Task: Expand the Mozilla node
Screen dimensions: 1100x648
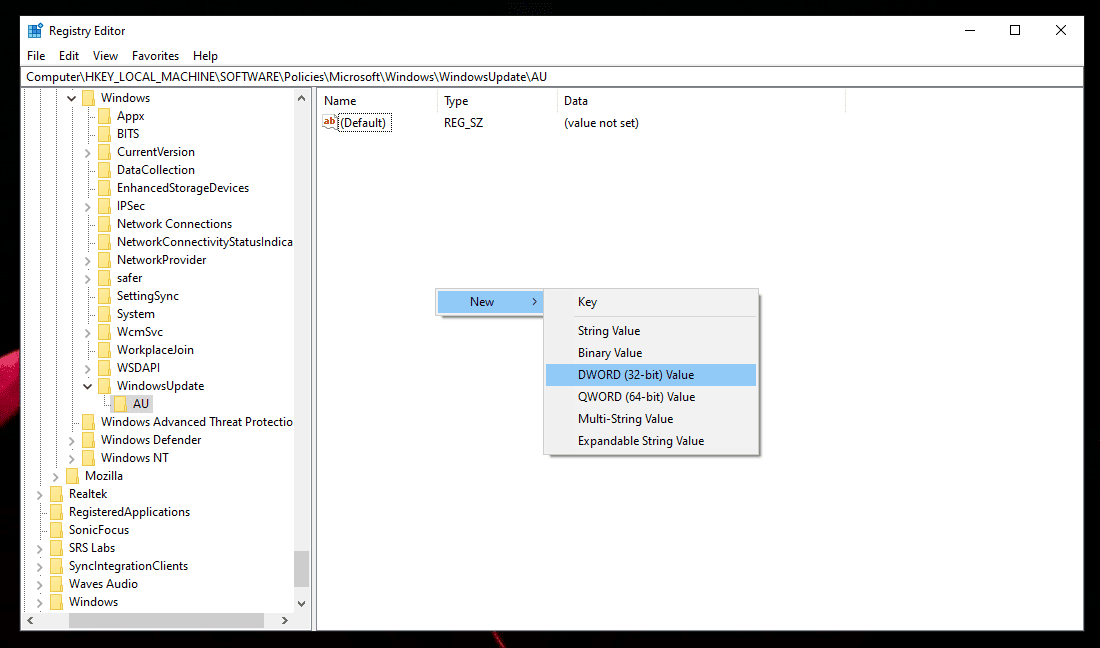Action: (x=55, y=476)
